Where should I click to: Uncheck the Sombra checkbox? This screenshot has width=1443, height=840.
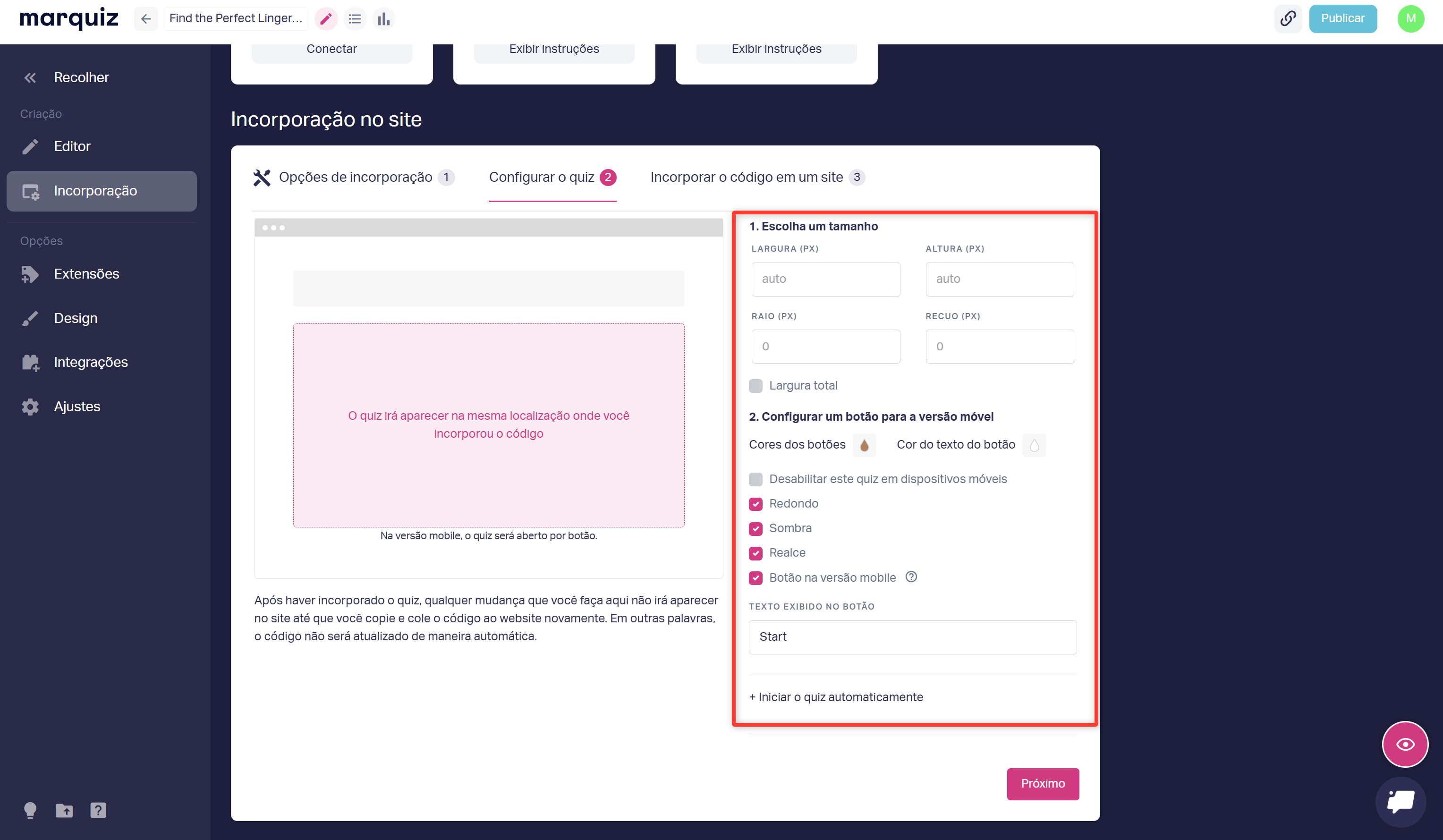(755, 528)
